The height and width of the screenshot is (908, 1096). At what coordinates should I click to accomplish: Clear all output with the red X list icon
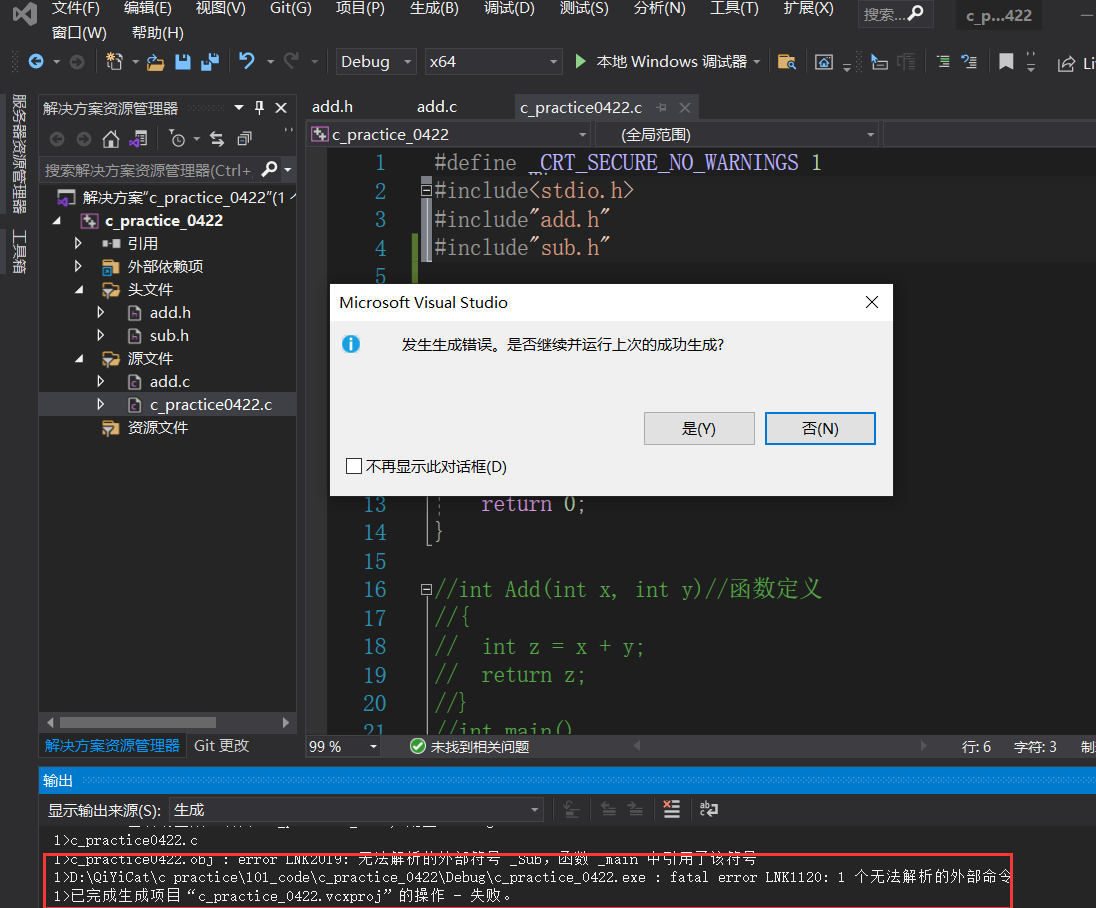coord(672,809)
